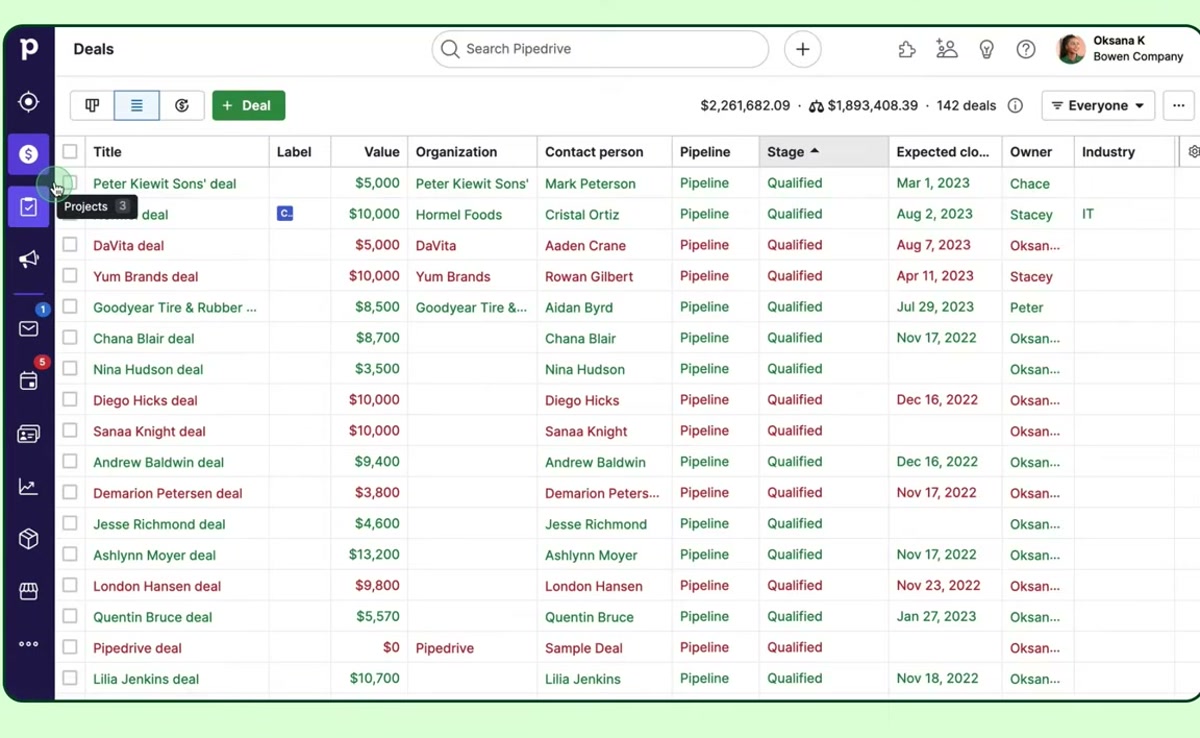The width and height of the screenshot is (1200, 738).
Task: Click the Sample Deal contact link
Action: point(584,649)
